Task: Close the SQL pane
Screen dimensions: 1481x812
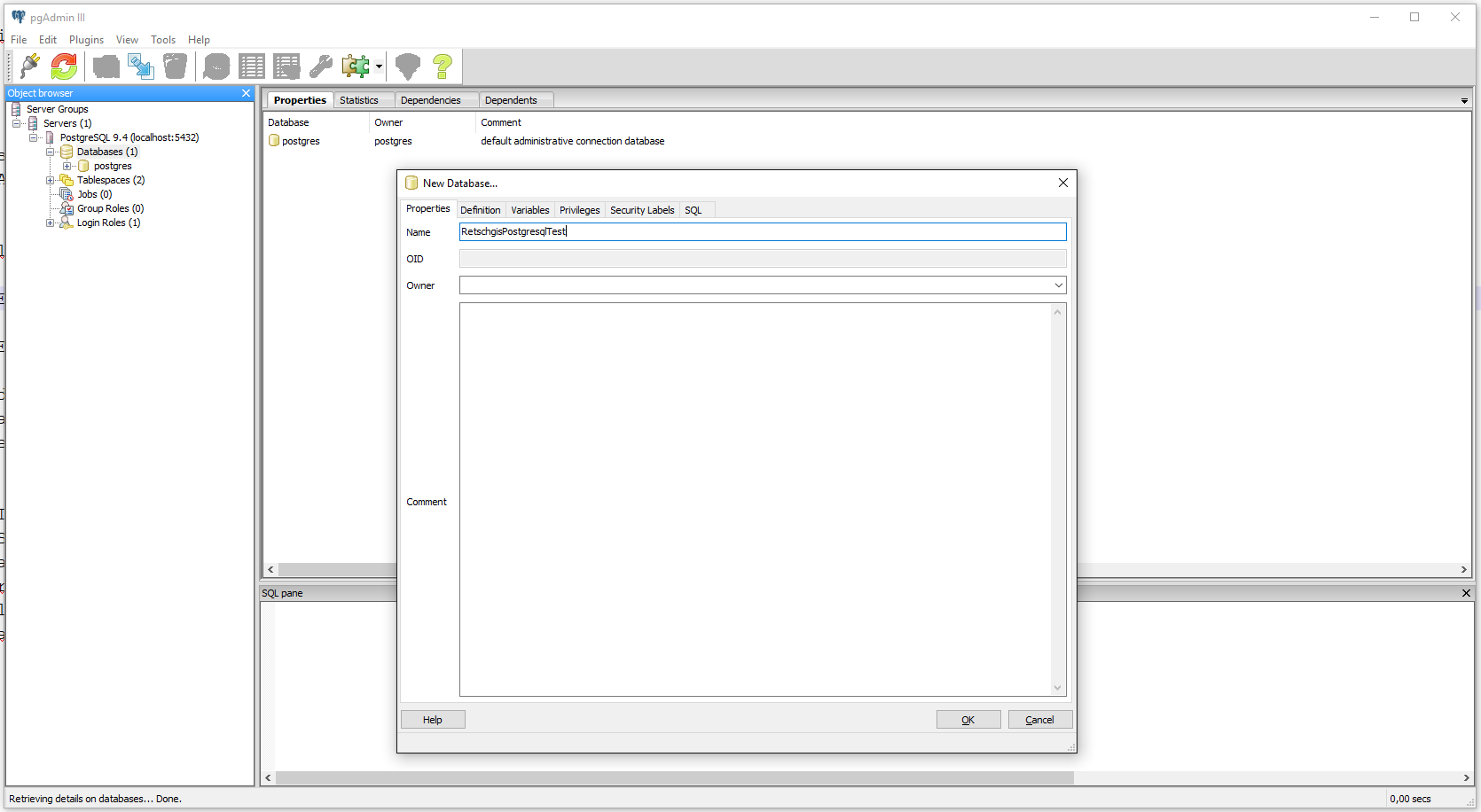Action: (x=1466, y=593)
